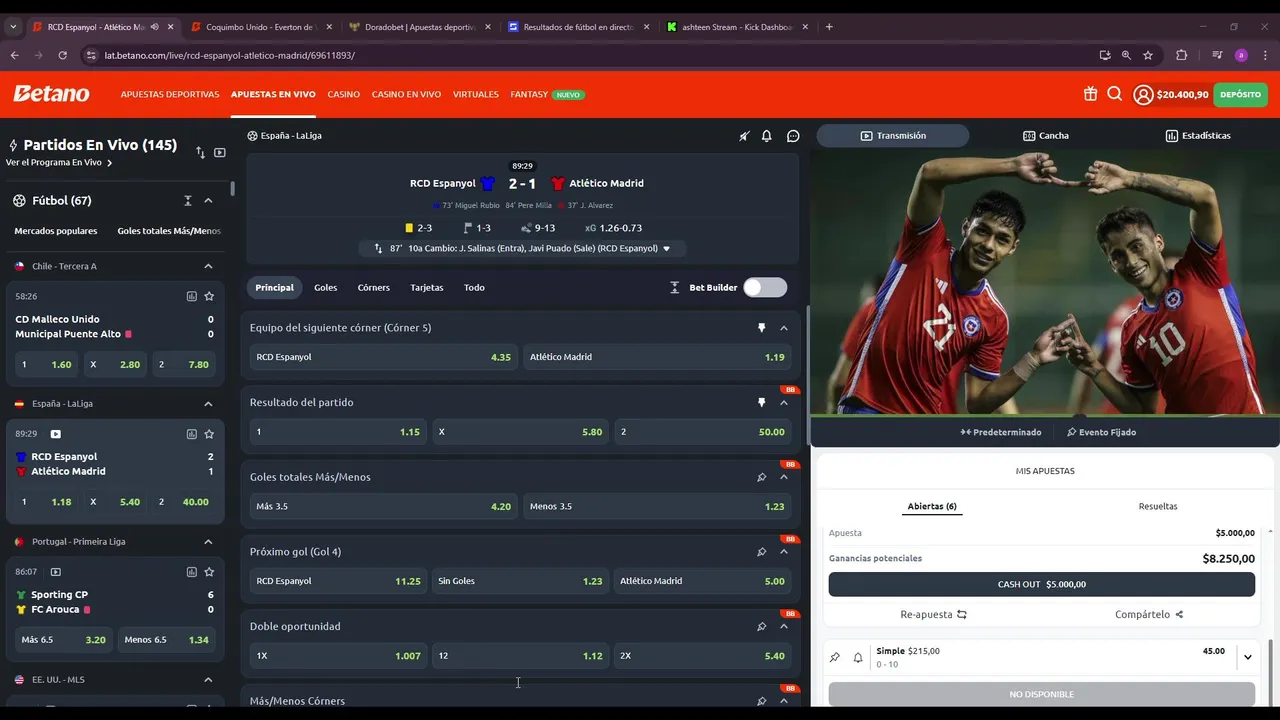The height and width of the screenshot is (720, 1280).
Task: Click the browser address bar URL
Action: (x=229, y=56)
